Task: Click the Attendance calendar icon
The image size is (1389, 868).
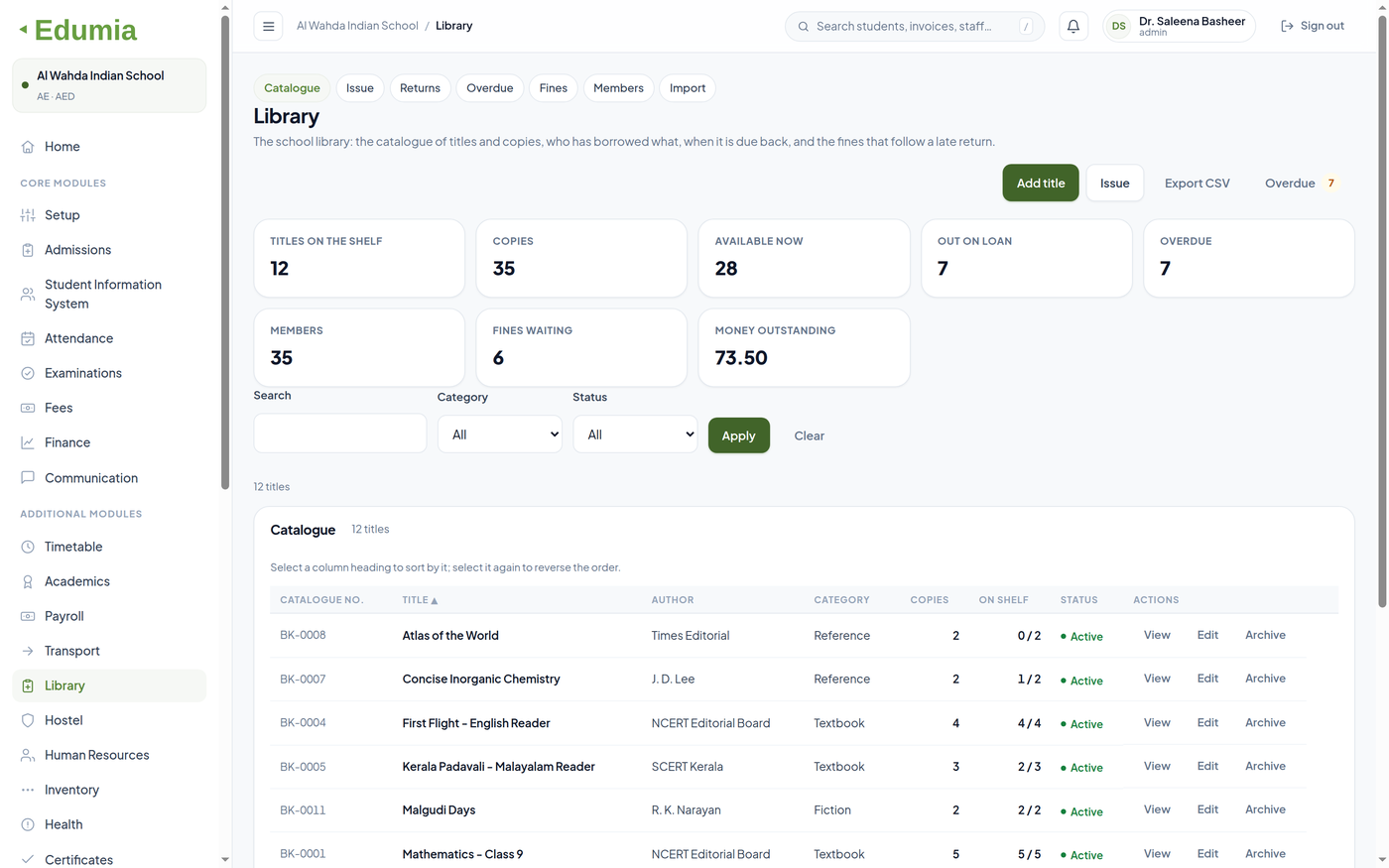Action: coord(28,338)
